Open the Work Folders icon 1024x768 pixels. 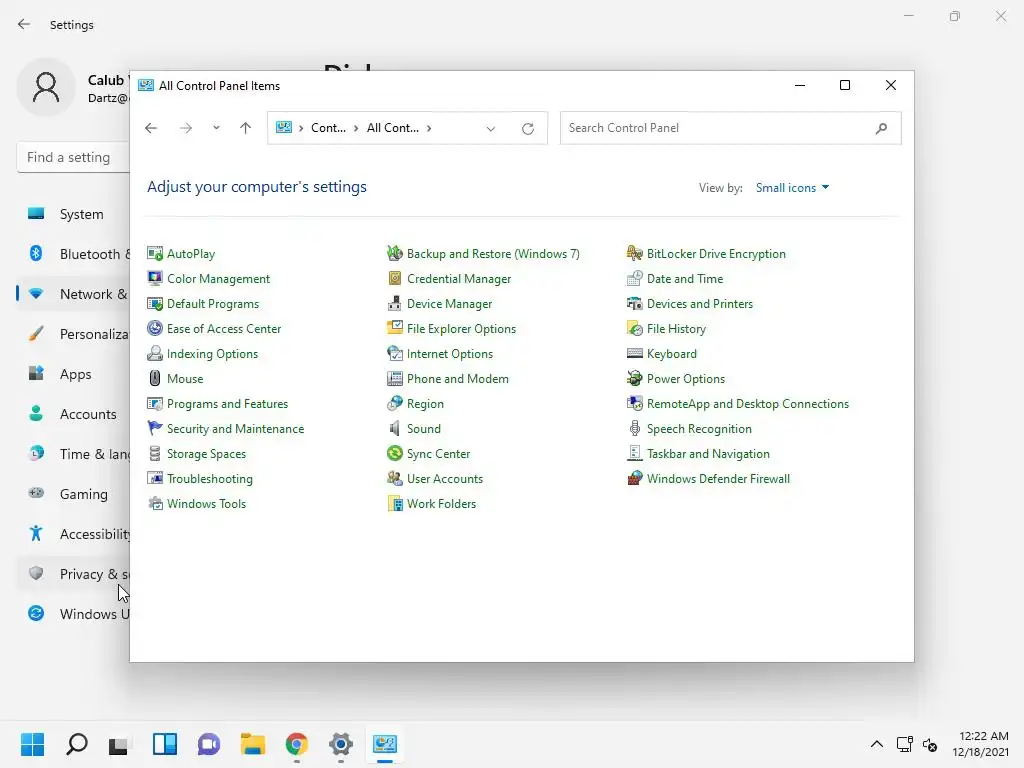[x=394, y=504]
